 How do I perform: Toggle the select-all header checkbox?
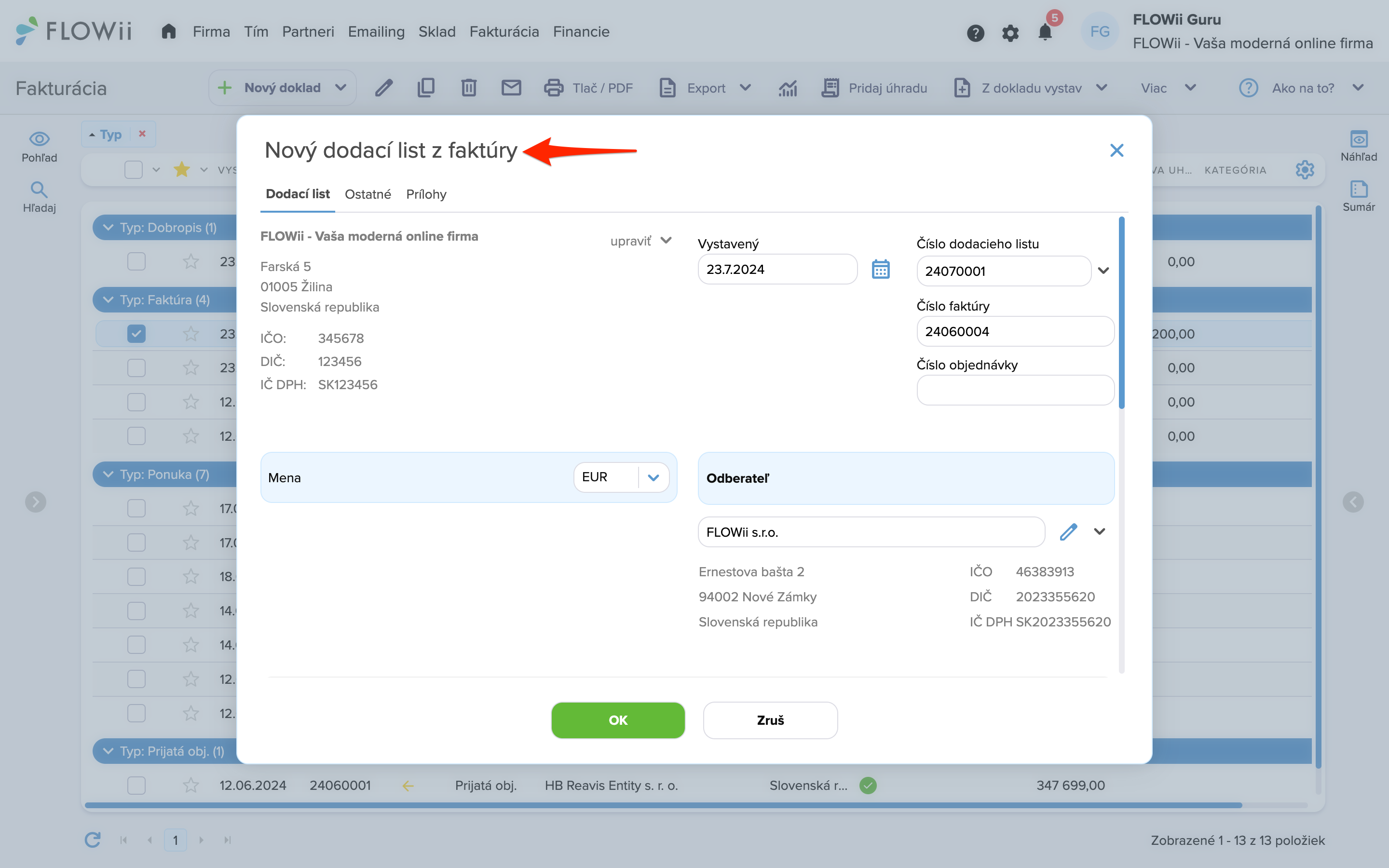133,169
